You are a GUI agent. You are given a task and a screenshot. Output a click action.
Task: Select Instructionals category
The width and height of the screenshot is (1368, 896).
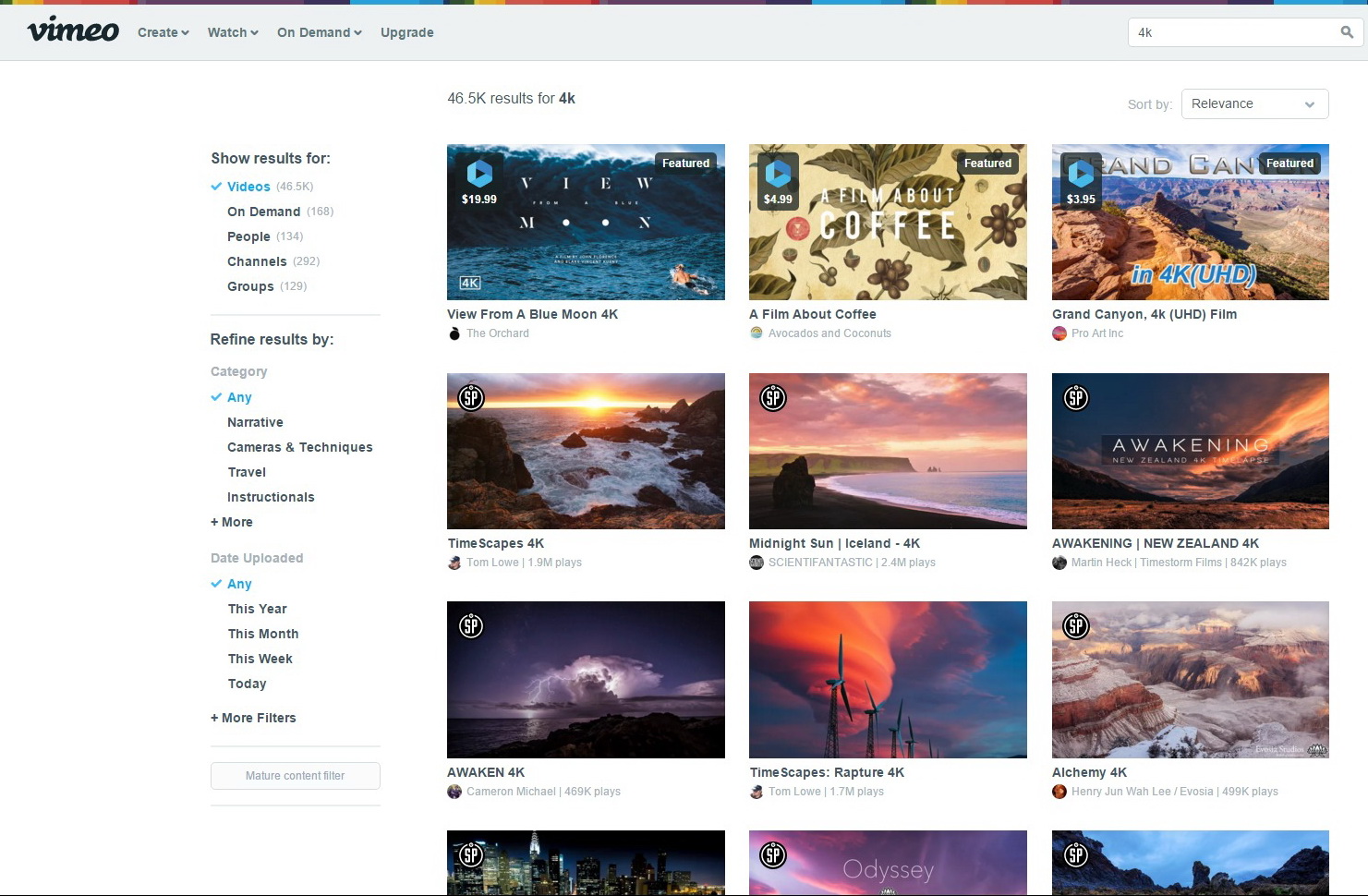coord(271,497)
